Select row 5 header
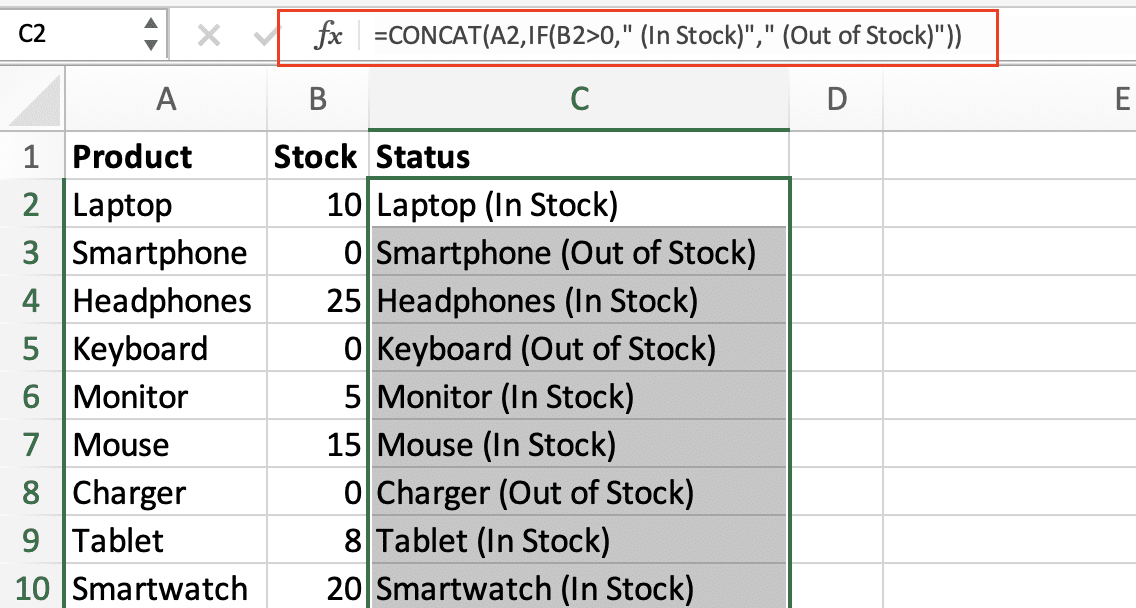 pyautogui.click(x=32, y=349)
